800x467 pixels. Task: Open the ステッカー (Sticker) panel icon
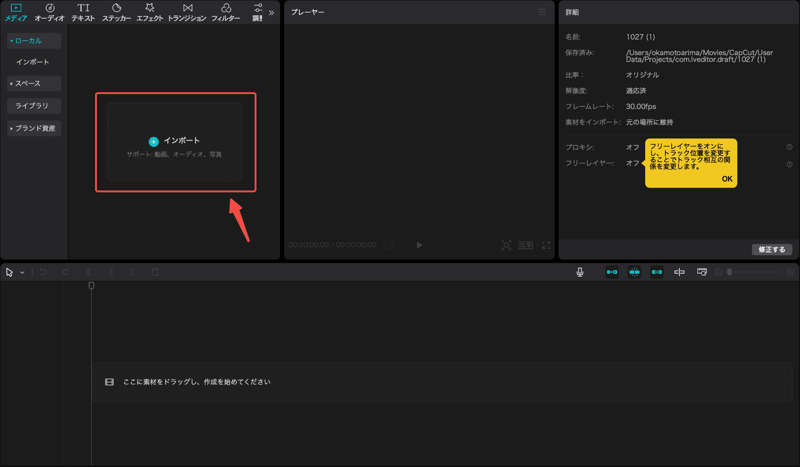[116, 12]
